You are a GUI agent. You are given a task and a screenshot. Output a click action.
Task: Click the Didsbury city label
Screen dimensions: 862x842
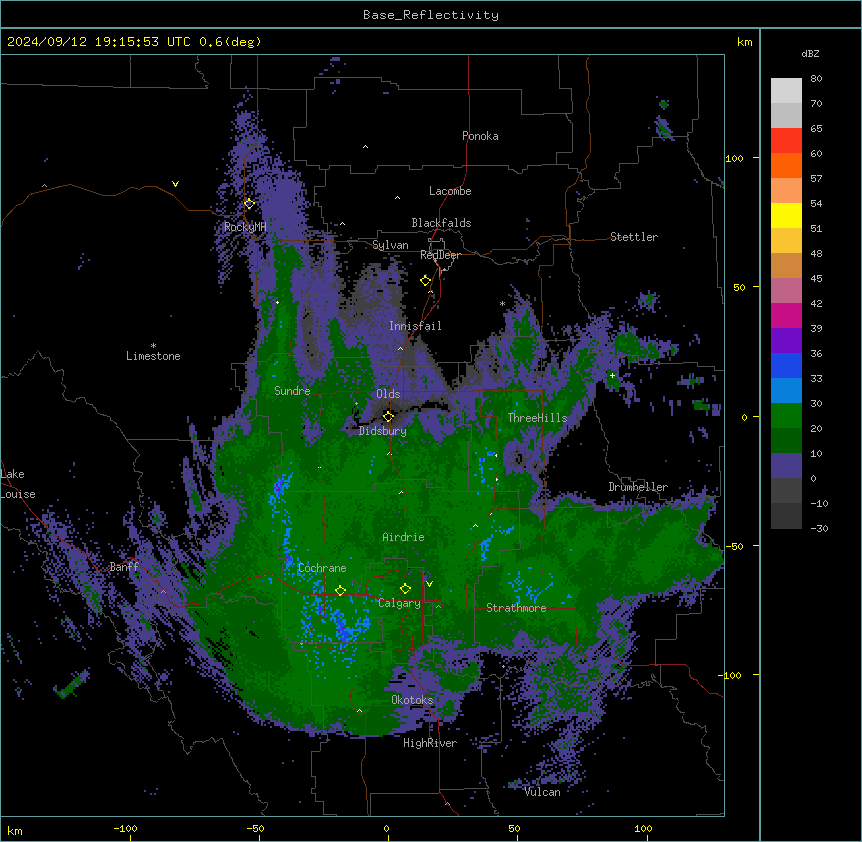coord(383,431)
